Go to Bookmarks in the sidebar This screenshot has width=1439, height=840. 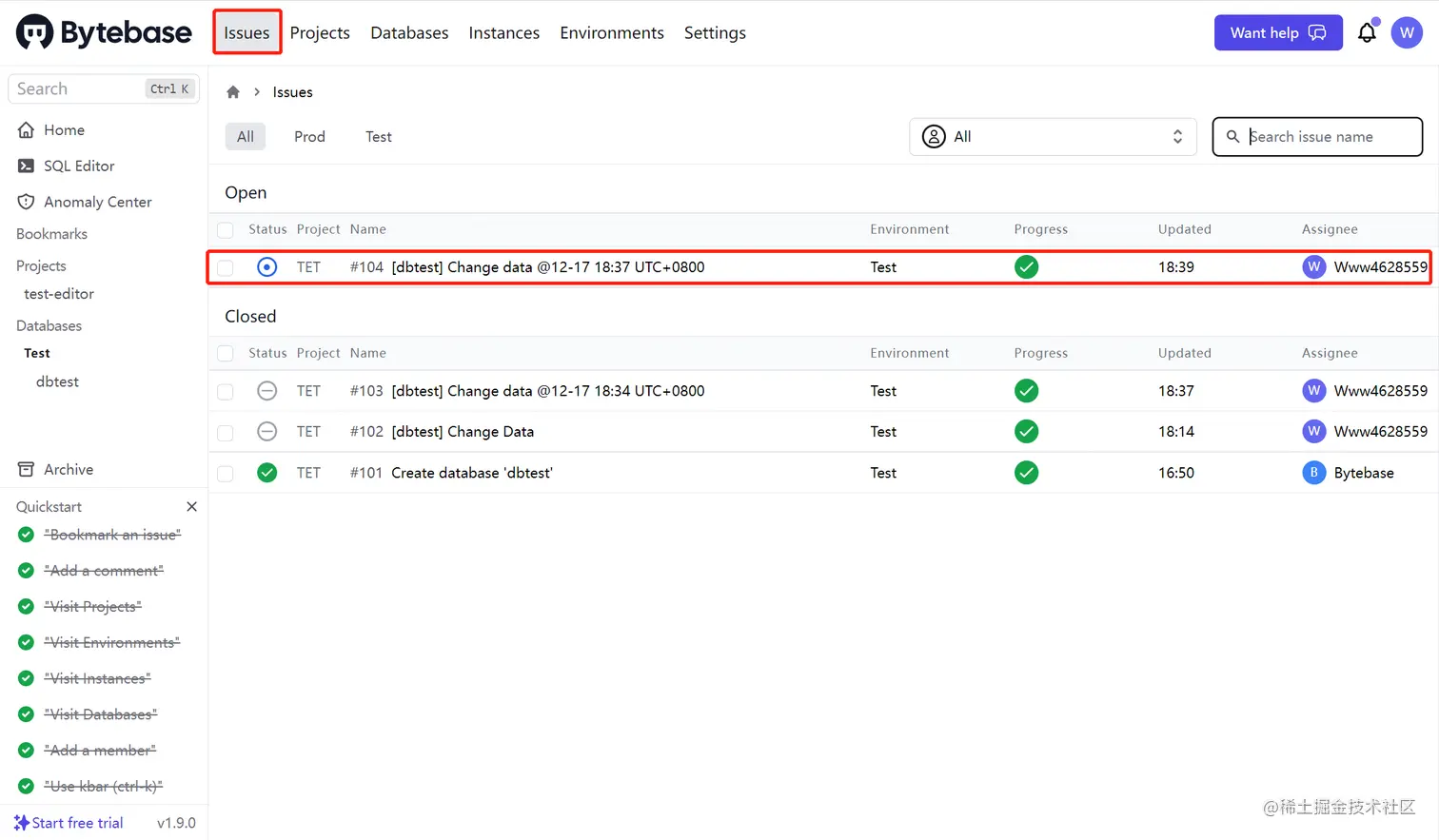click(51, 234)
